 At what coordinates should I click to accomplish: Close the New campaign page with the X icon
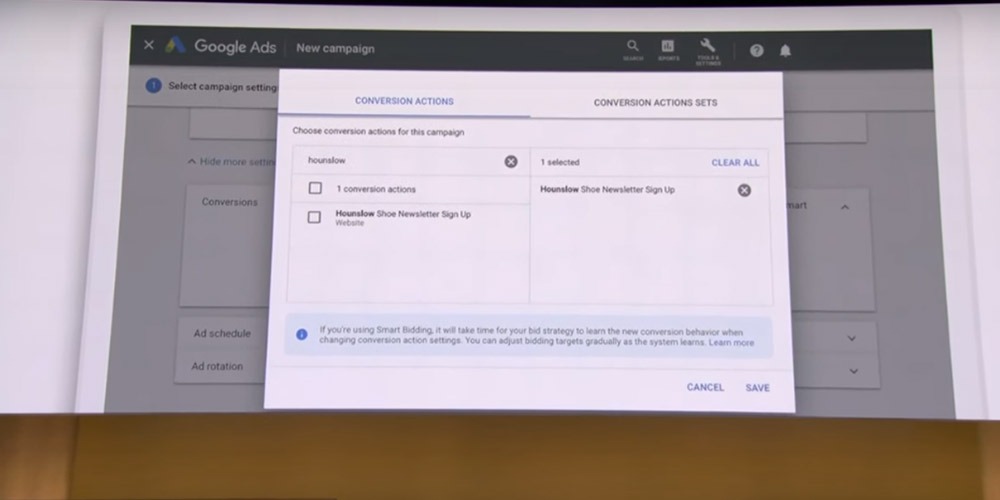tap(149, 45)
